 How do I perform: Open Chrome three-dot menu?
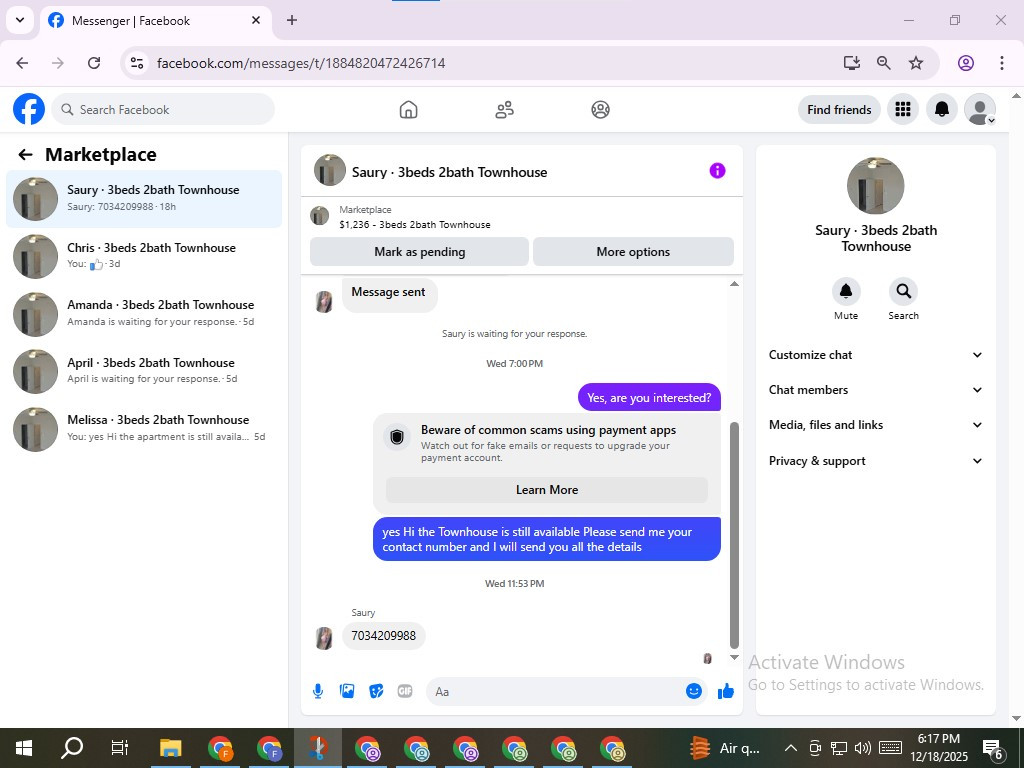coord(1002,63)
